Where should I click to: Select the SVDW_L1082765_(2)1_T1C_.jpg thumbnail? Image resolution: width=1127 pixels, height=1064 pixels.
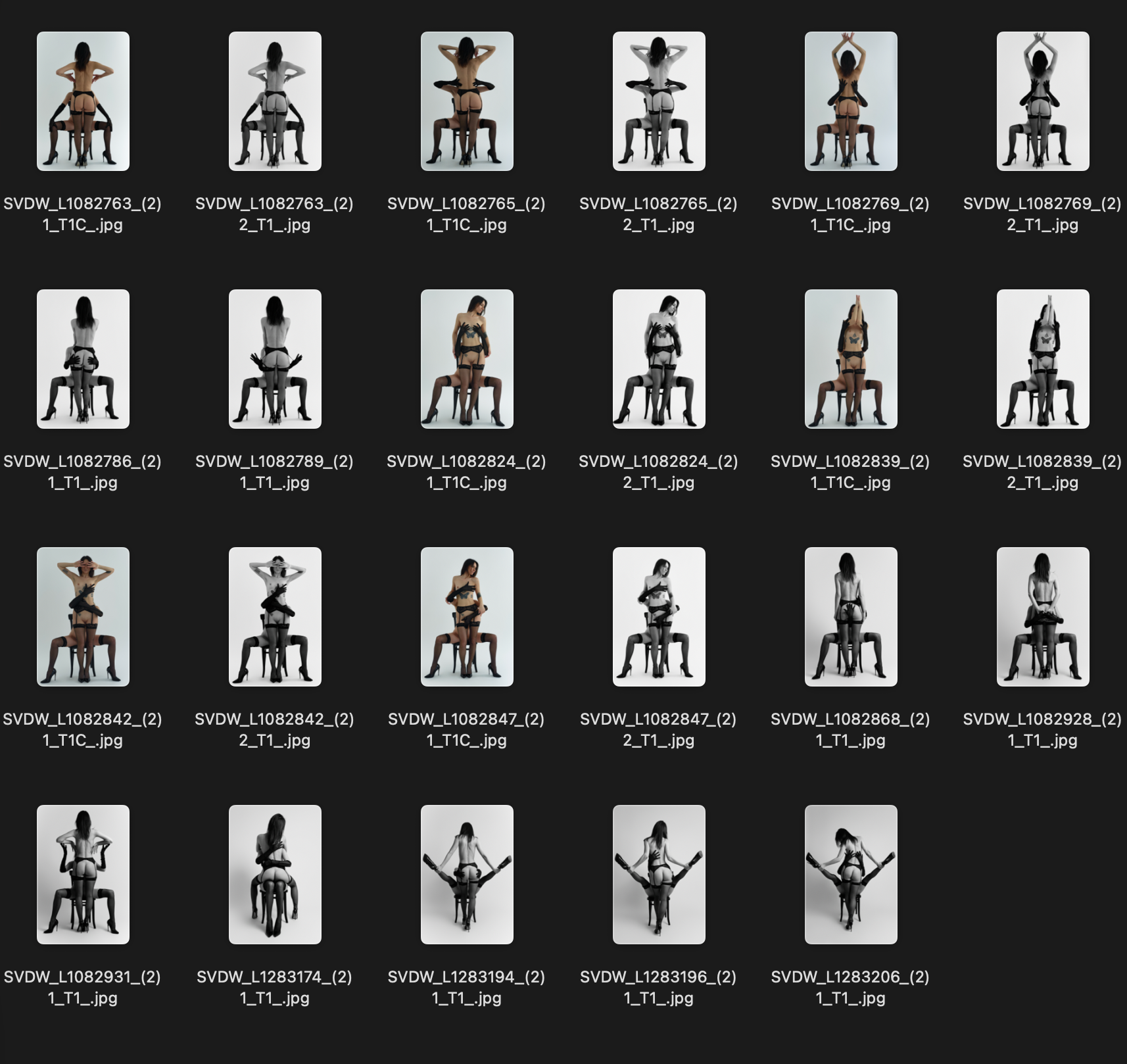(x=466, y=100)
